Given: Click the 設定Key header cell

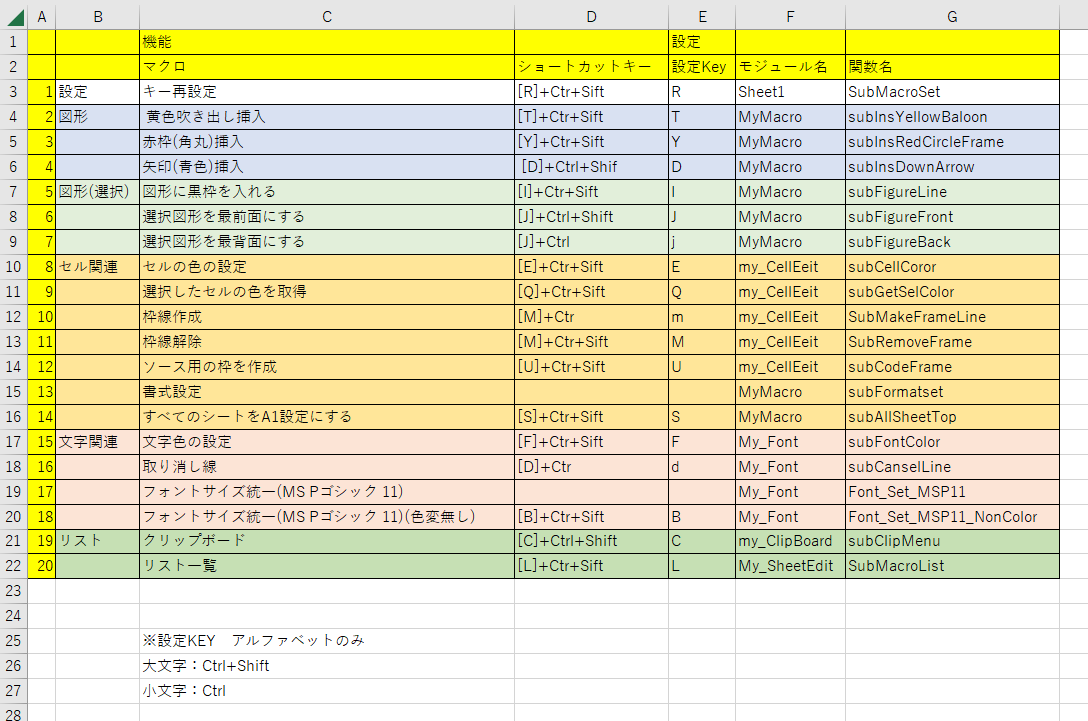Looking at the screenshot, I should pyautogui.click(x=702, y=67).
